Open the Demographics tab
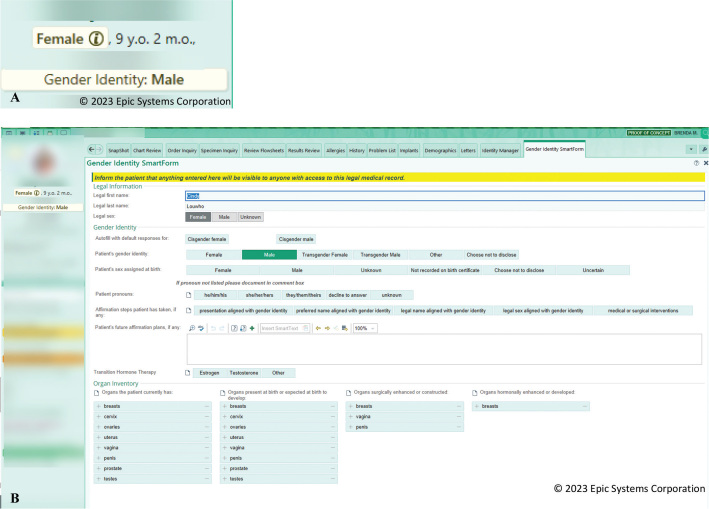709x509 pixels. [x=440, y=151]
